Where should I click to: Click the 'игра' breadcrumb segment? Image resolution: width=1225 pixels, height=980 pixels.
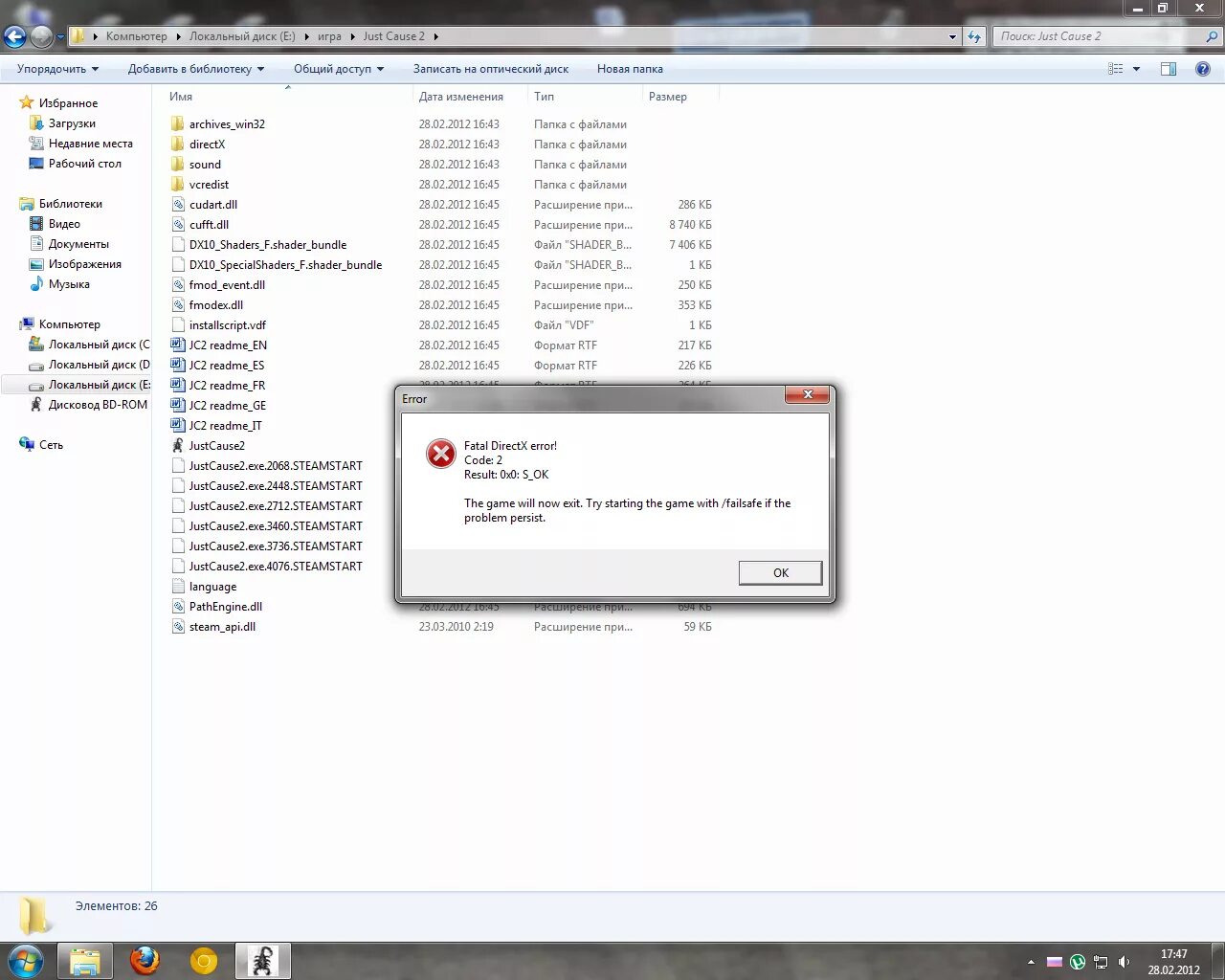(x=329, y=36)
